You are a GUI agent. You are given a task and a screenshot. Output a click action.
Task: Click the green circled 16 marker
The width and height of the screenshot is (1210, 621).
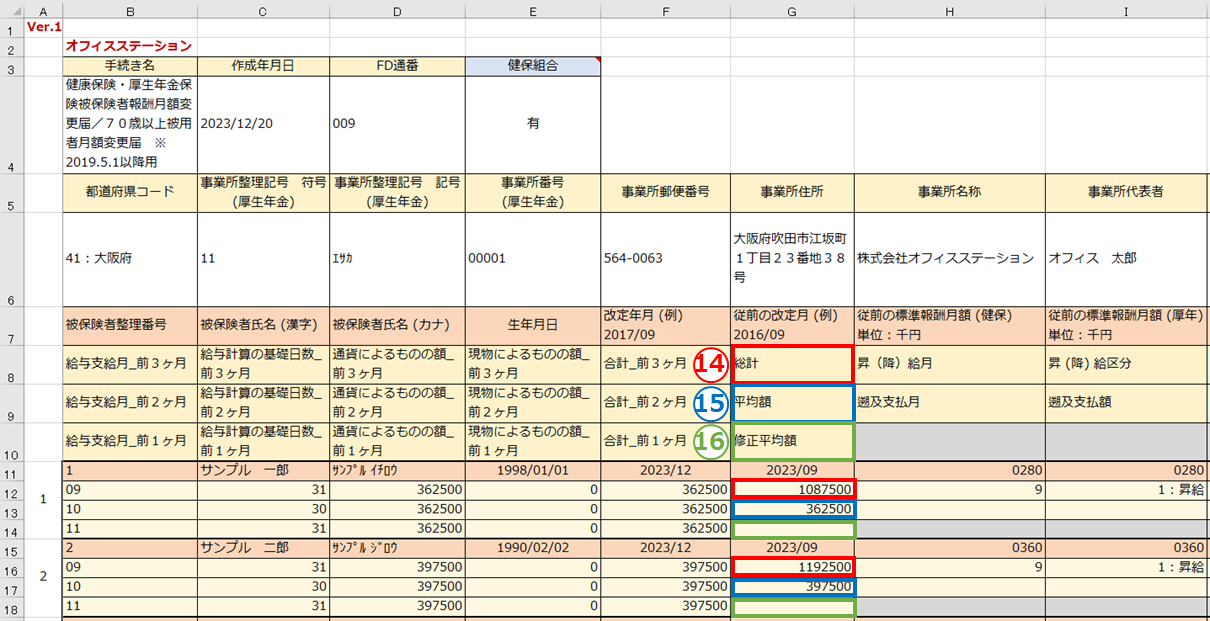point(708,440)
